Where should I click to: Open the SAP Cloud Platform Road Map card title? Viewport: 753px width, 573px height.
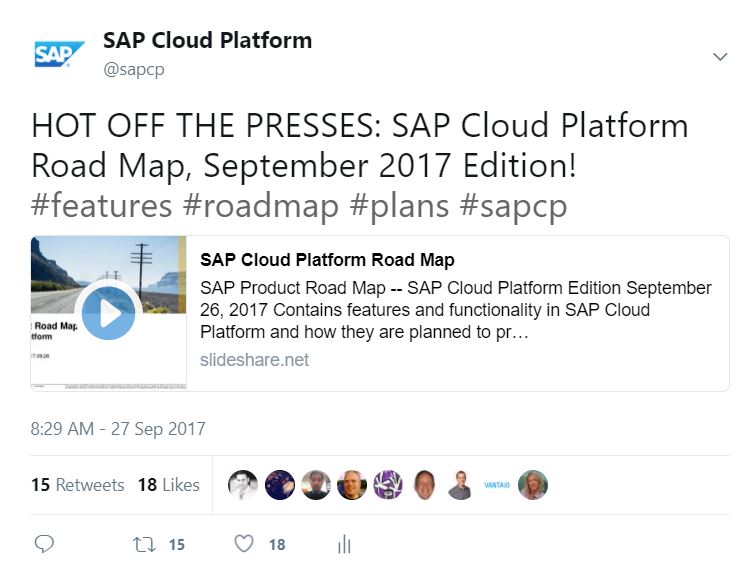coord(327,260)
